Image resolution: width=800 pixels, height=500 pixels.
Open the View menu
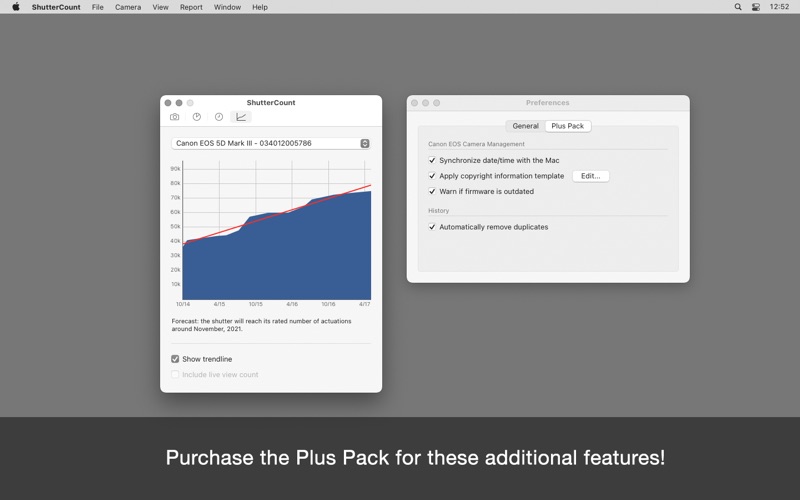click(160, 7)
